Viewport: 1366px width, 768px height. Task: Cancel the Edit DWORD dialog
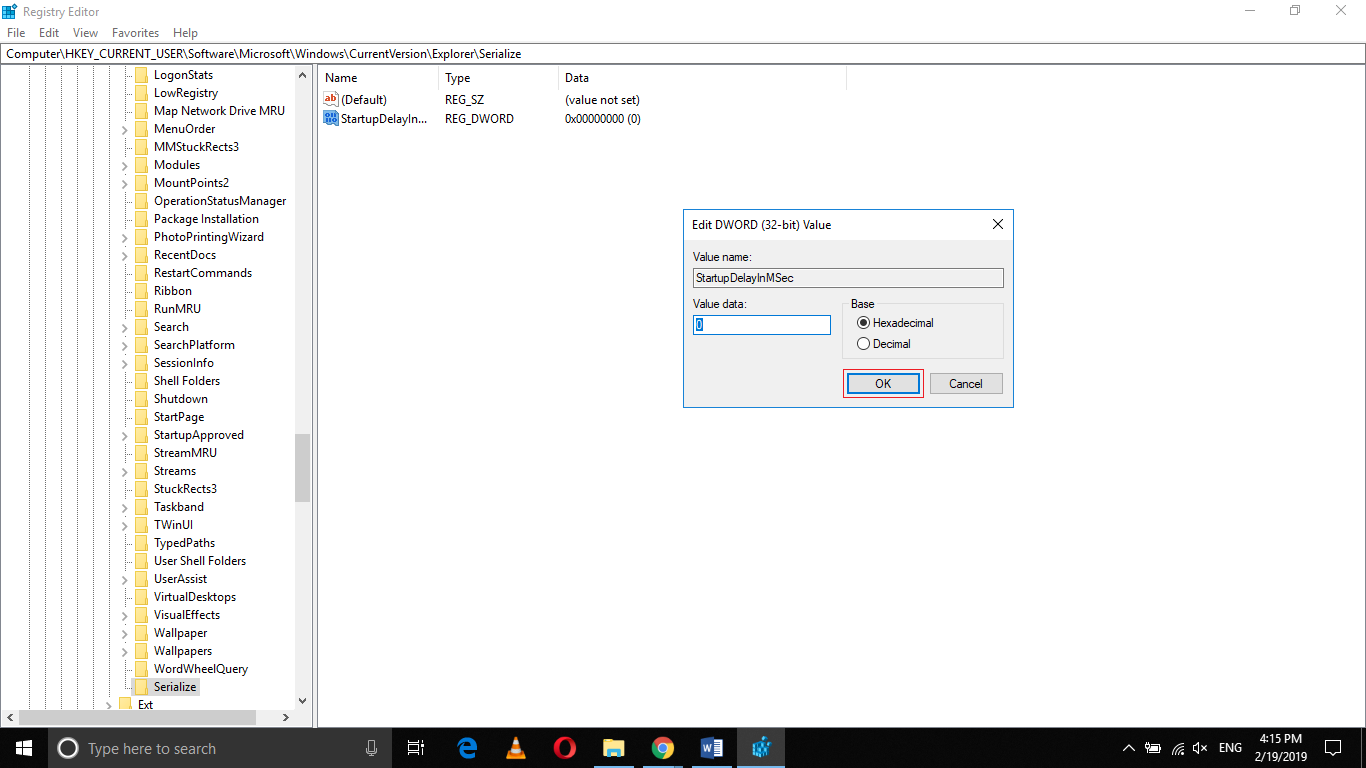tap(966, 384)
